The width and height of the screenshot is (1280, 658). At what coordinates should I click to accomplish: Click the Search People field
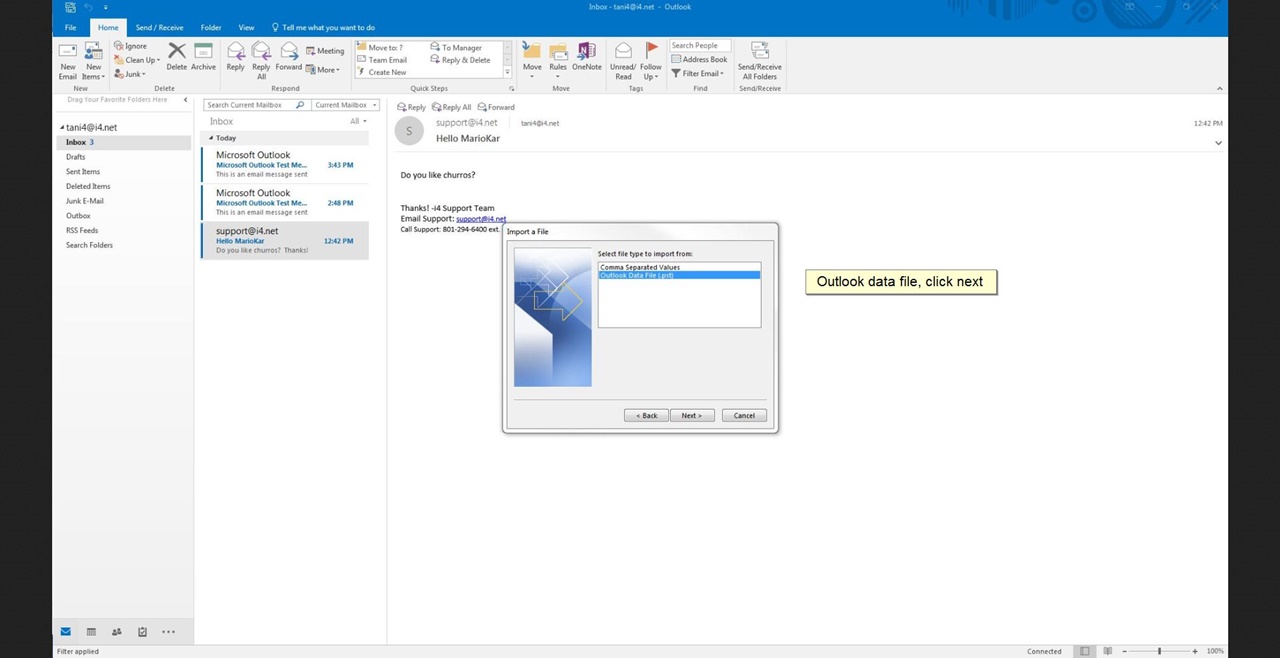pyautogui.click(x=700, y=45)
